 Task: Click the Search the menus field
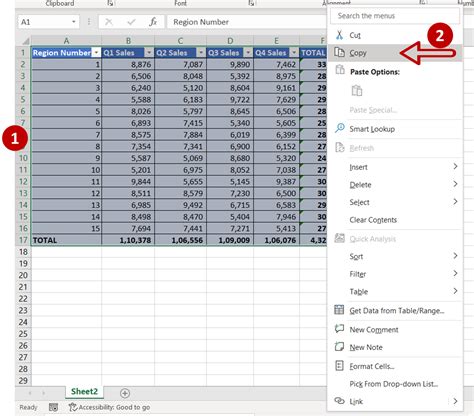pyautogui.click(x=395, y=16)
